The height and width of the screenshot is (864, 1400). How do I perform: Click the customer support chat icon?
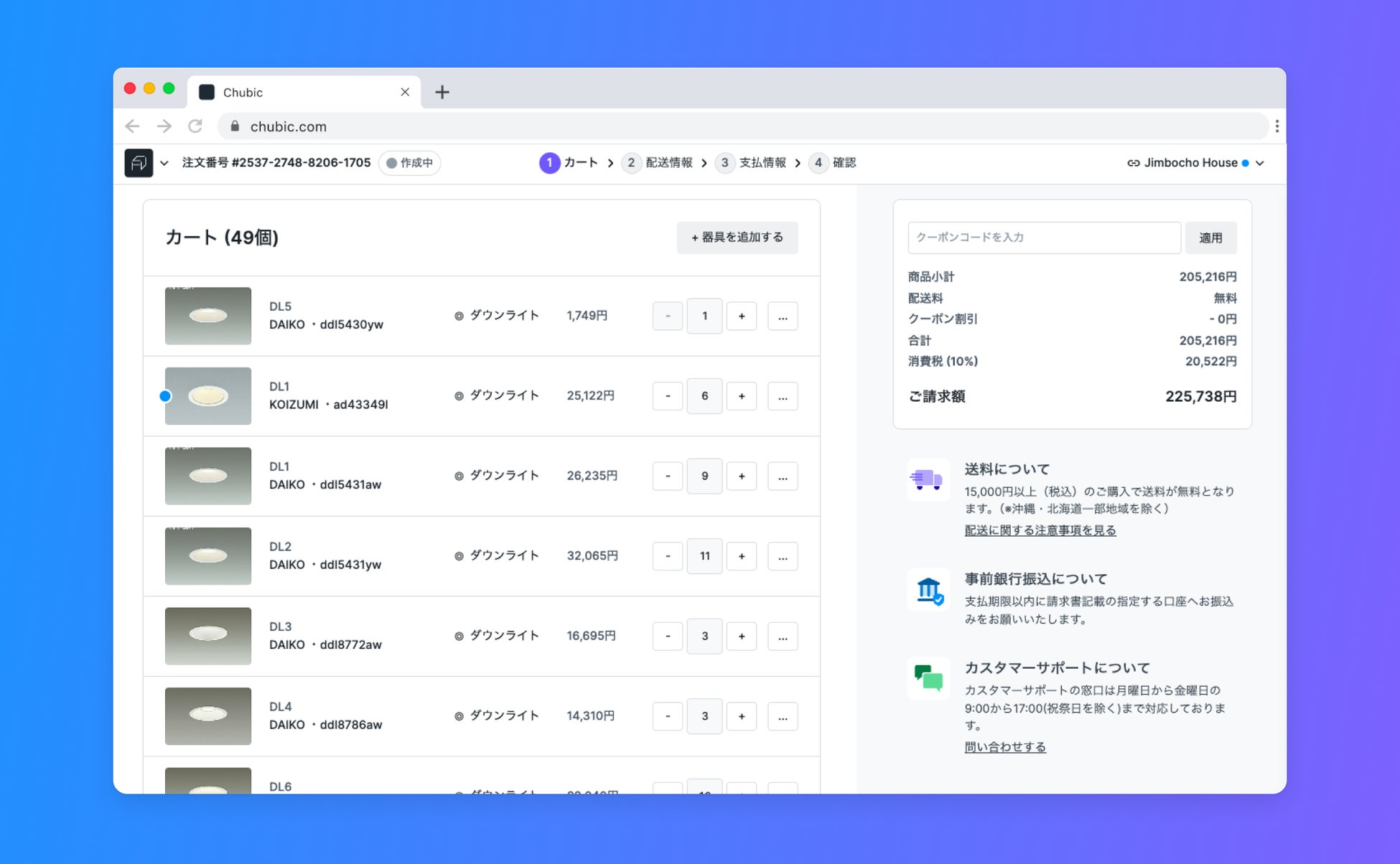pyautogui.click(x=928, y=677)
